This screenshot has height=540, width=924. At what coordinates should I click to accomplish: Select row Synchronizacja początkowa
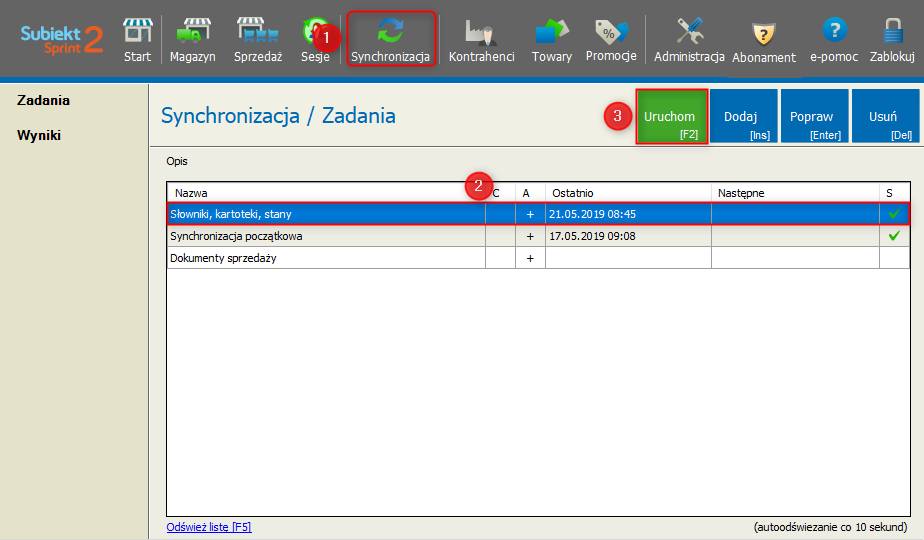[x=538, y=236]
